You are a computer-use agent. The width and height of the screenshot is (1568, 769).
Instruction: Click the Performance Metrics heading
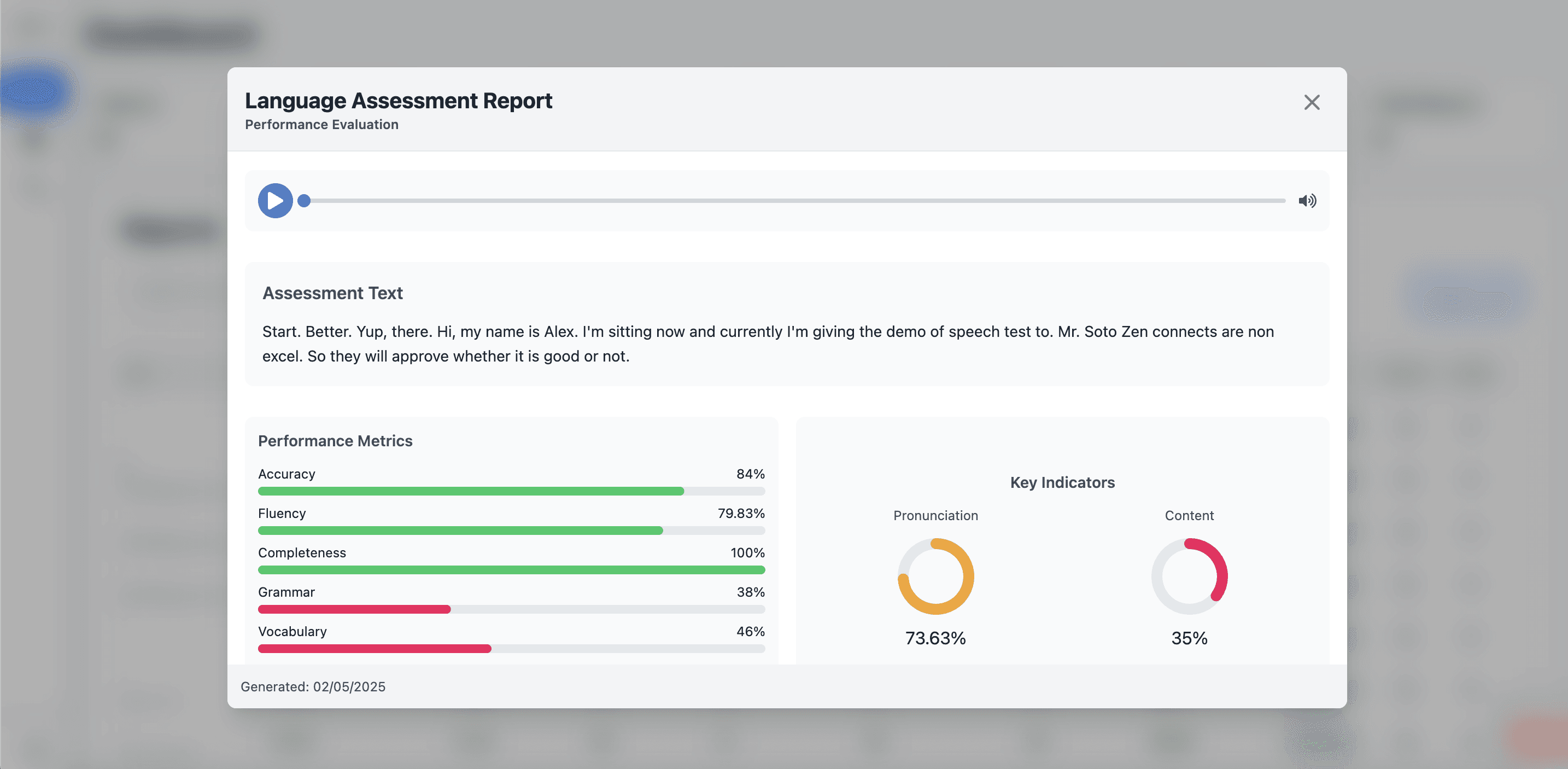(x=335, y=441)
